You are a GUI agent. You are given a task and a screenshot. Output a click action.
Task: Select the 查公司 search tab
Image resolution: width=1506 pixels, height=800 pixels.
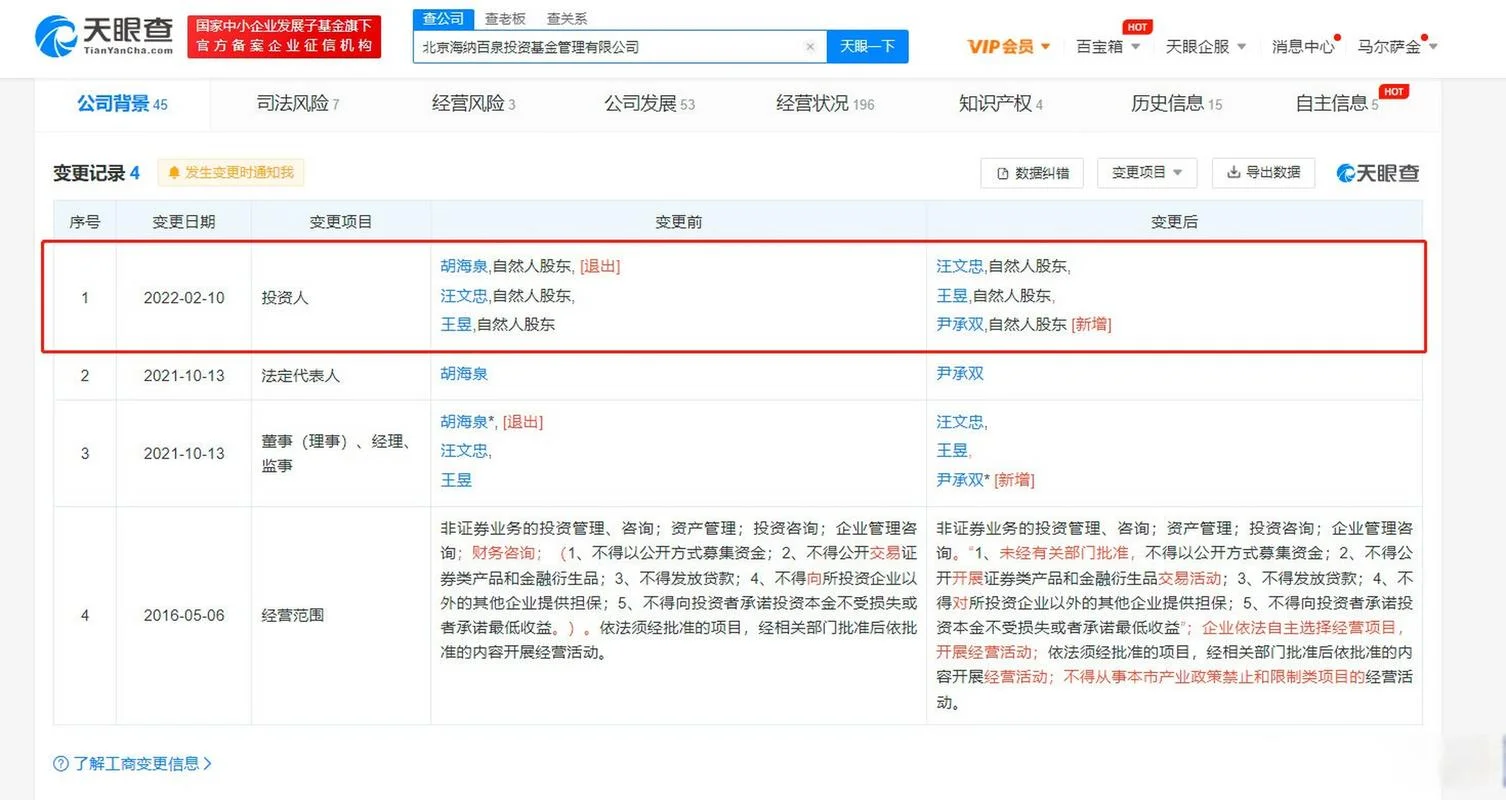(443, 19)
